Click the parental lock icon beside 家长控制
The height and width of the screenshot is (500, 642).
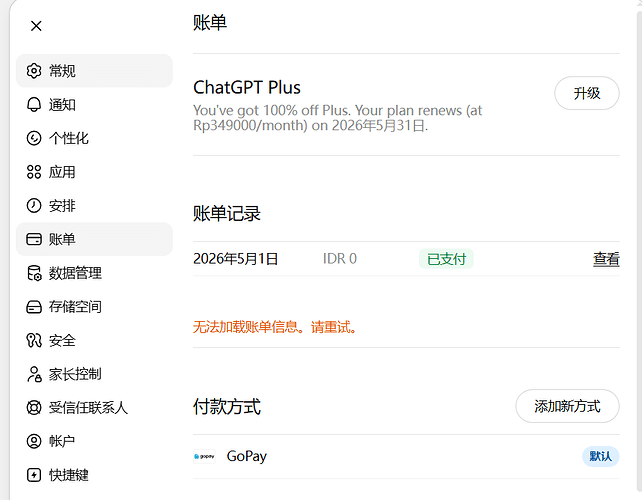pyautogui.click(x=34, y=374)
